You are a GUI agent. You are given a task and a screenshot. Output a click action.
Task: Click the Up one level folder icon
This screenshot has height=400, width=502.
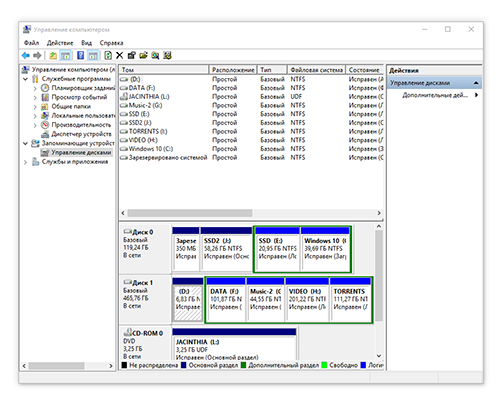pyautogui.click(x=53, y=55)
